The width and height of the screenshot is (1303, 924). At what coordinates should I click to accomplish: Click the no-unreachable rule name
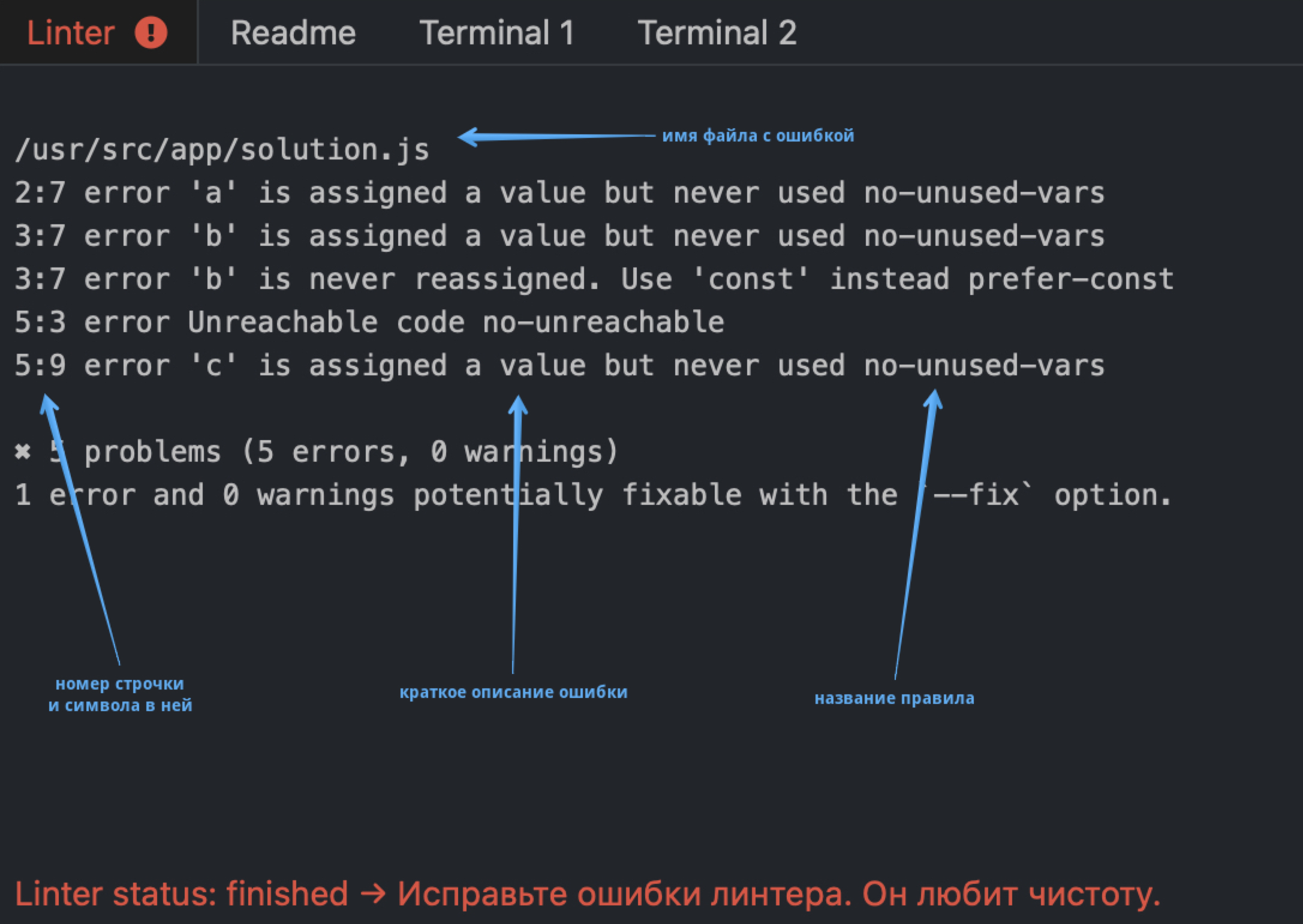click(x=603, y=323)
